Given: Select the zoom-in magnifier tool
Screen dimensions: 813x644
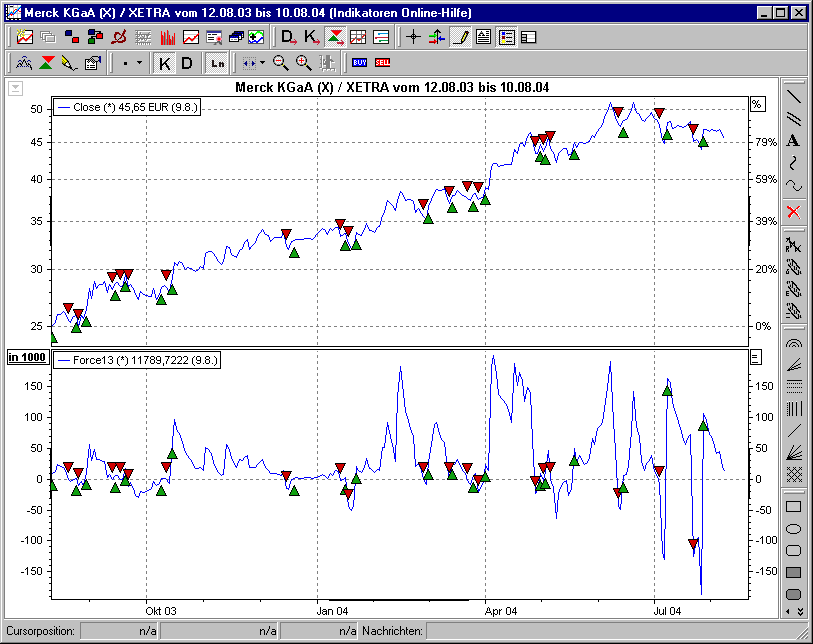Looking at the screenshot, I should (x=302, y=61).
